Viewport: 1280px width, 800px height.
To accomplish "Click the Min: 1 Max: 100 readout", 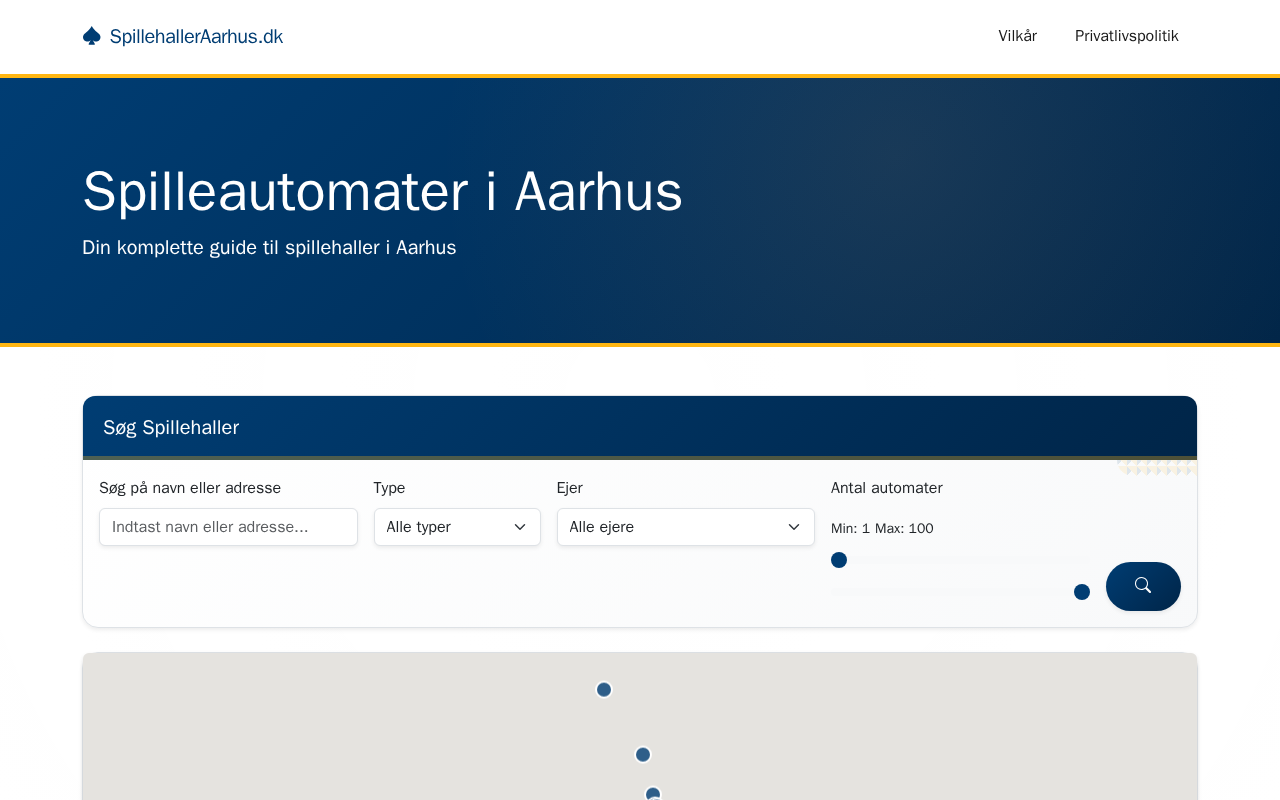I will point(882,528).
